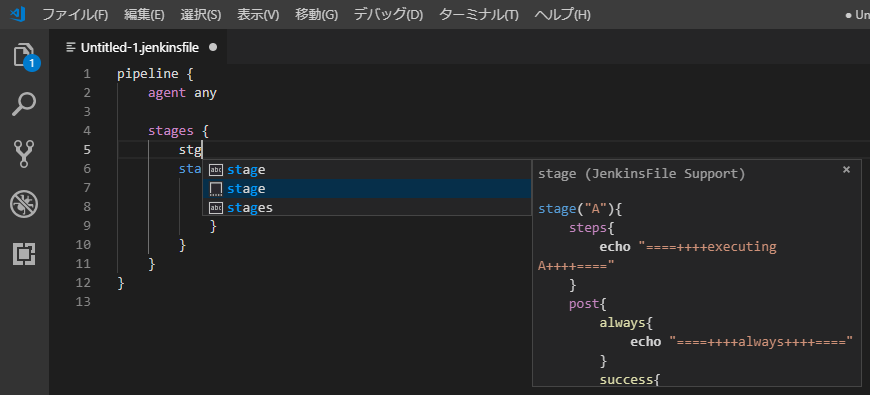
Task: Open the デバッグ(D) menu
Action: (x=388, y=15)
